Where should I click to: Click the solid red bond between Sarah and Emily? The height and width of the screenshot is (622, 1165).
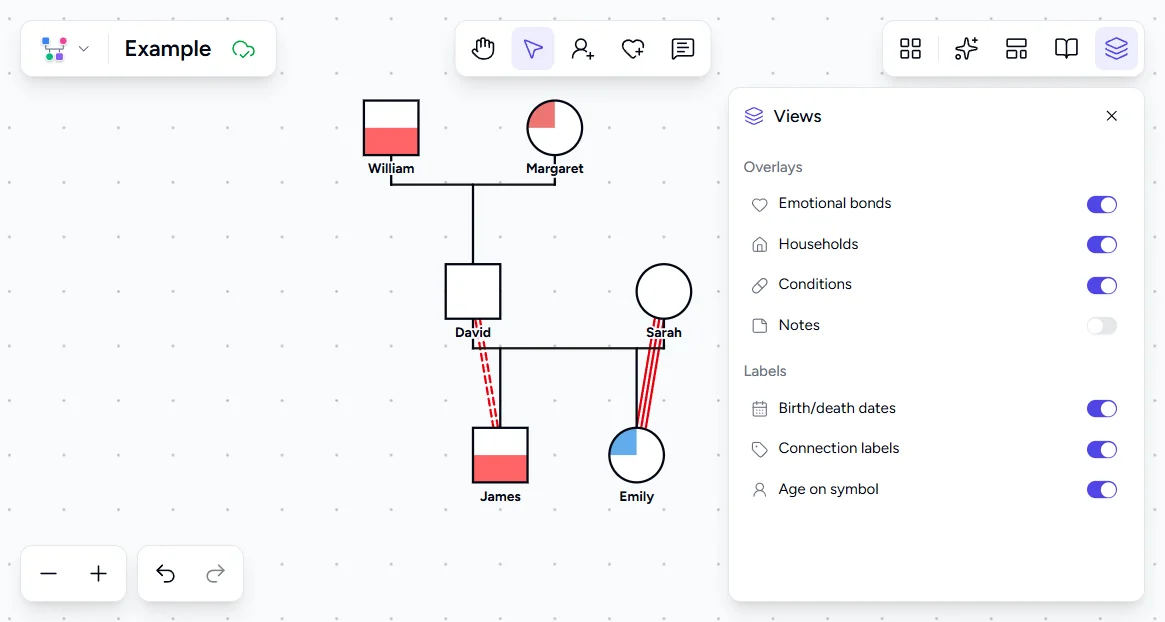pos(650,373)
